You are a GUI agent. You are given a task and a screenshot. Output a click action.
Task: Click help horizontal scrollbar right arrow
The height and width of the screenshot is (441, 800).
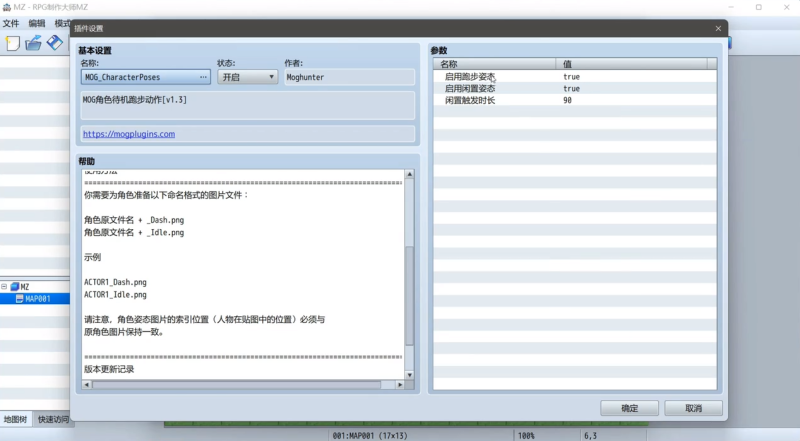click(400, 384)
